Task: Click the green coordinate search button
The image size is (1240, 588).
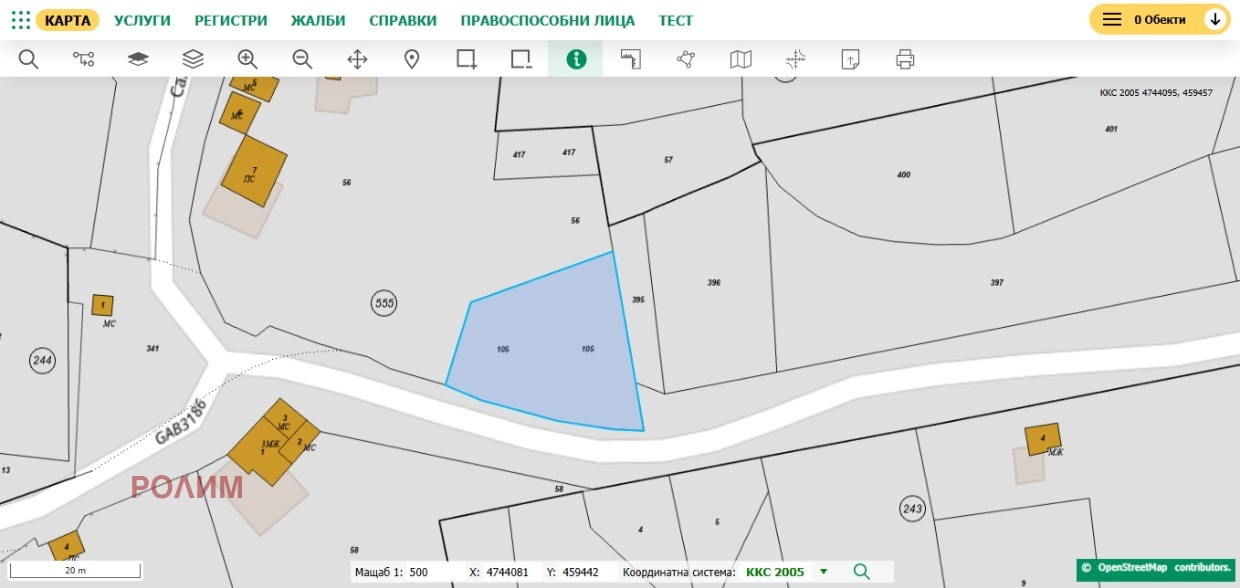Action: coord(861,572)
